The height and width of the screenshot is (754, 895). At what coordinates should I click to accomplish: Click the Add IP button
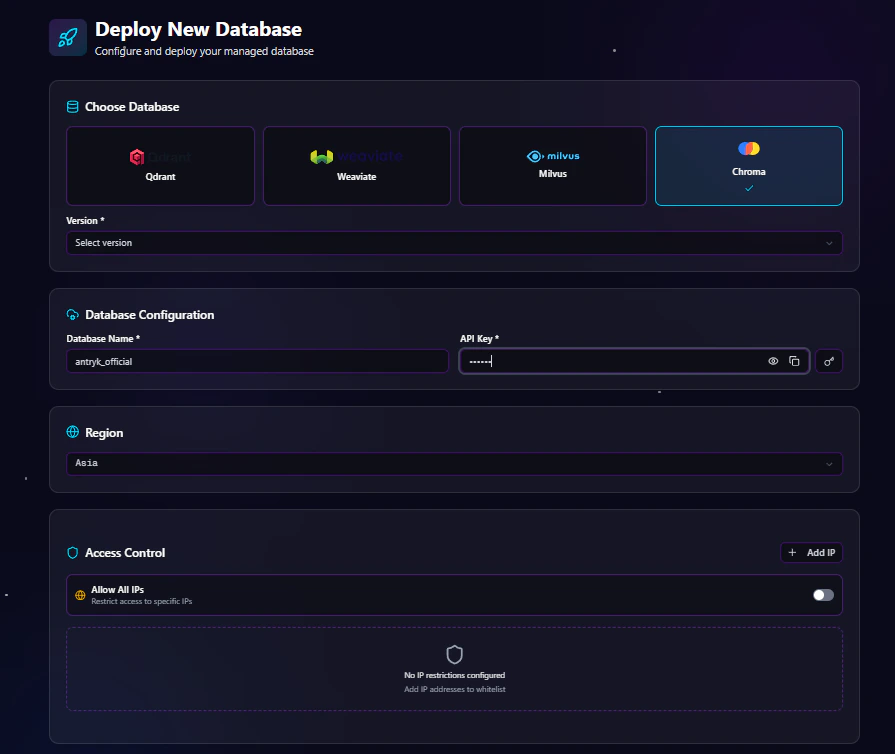811,553
